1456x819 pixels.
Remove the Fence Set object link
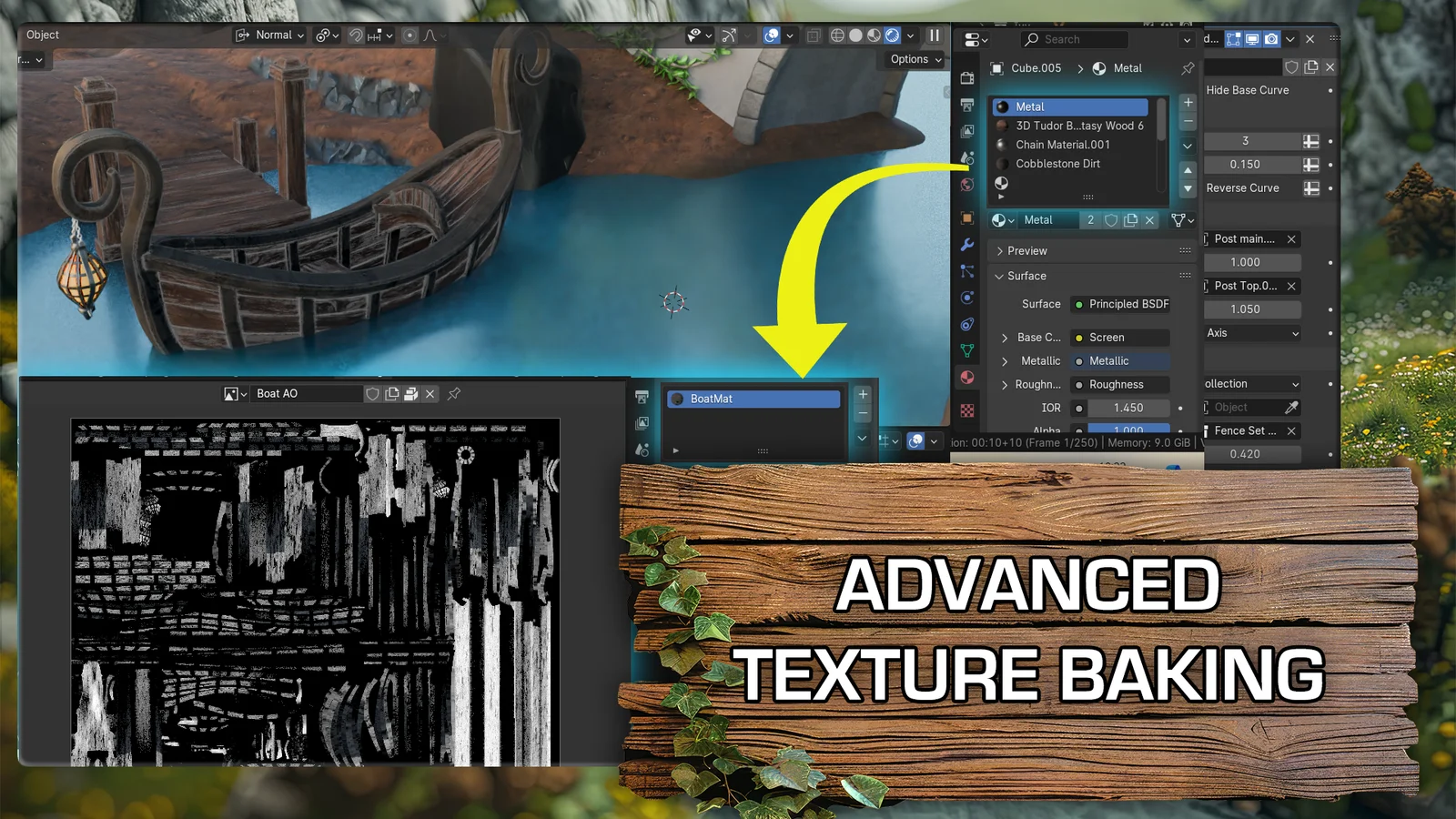[1291, 431]
